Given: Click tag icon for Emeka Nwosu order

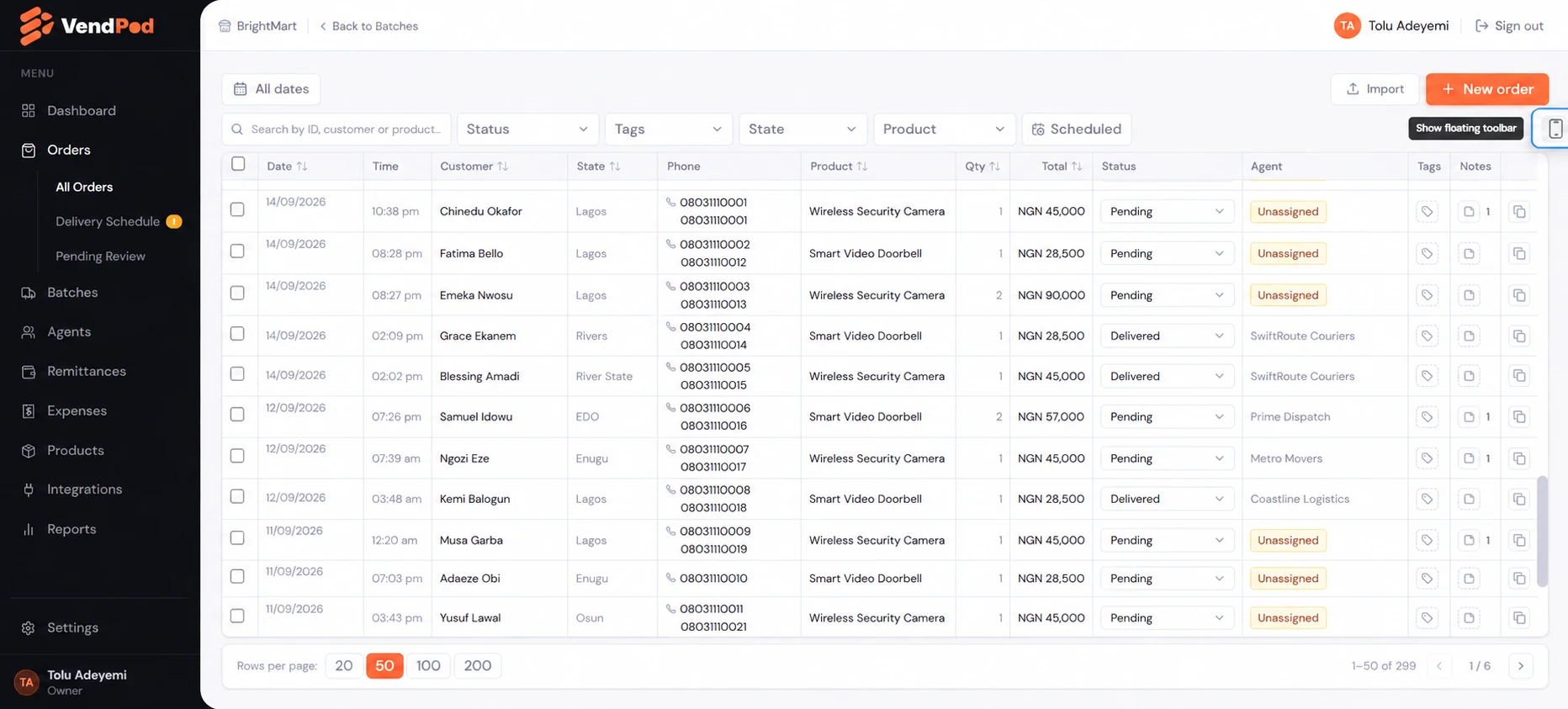Looking at the screenshot, I should [1428, 295].
